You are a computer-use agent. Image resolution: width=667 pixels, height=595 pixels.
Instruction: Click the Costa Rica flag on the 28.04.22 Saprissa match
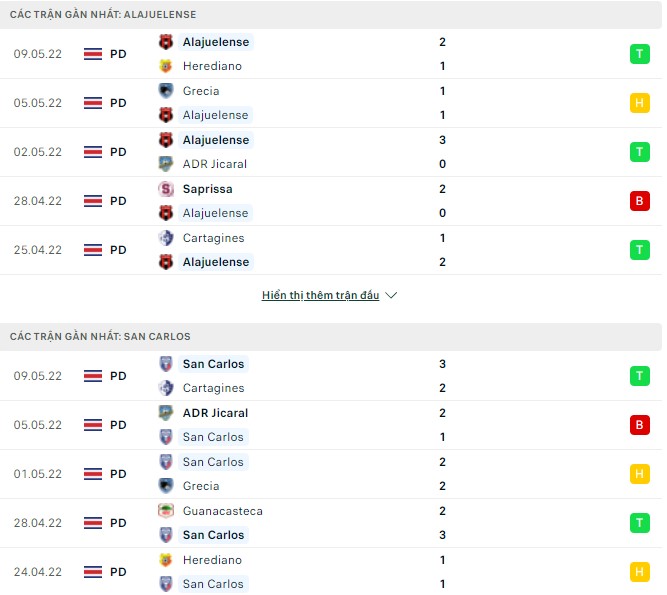tap(93, 201)
